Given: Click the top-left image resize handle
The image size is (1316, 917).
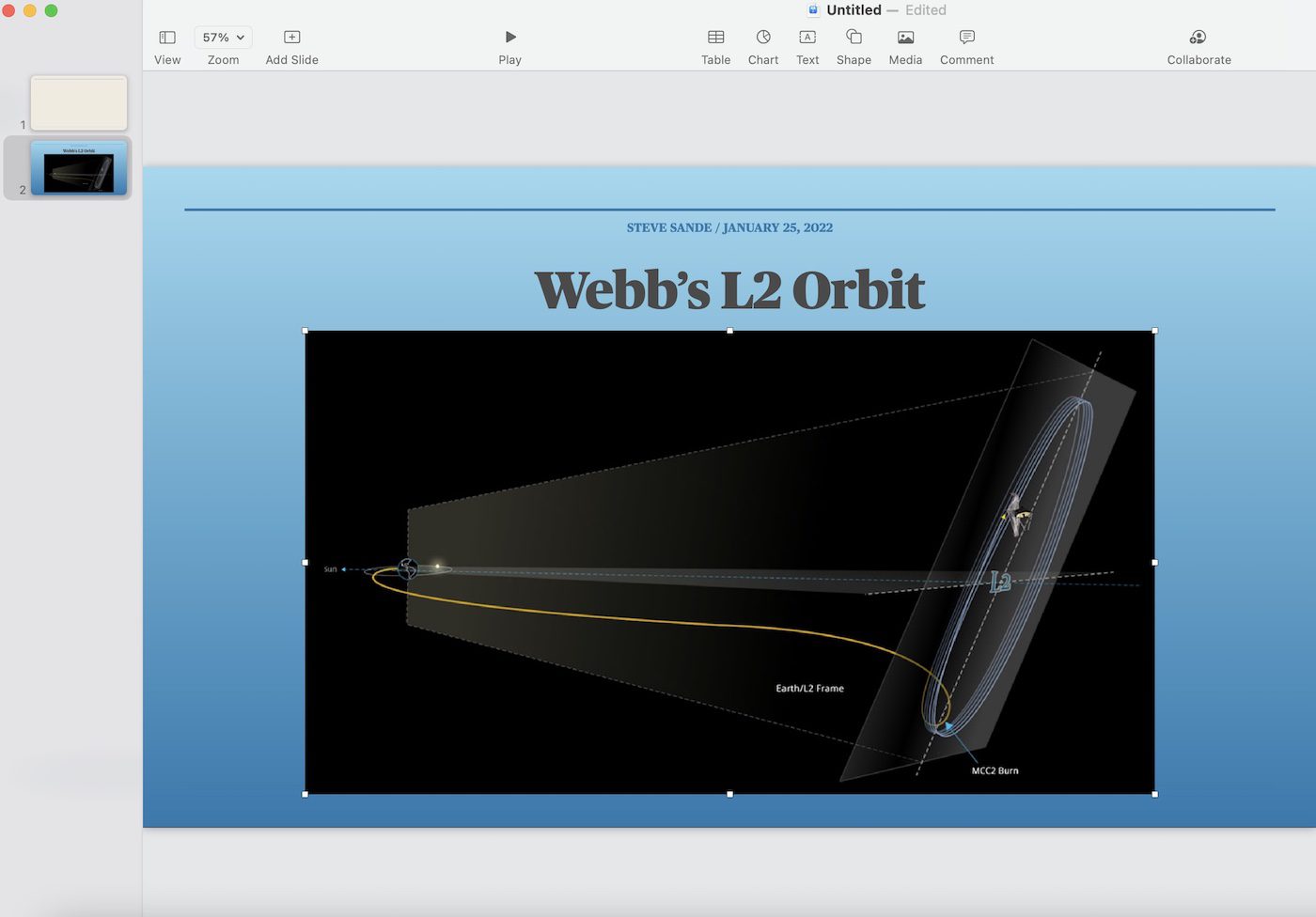Looking at the screenshot, I should [305, 331].
